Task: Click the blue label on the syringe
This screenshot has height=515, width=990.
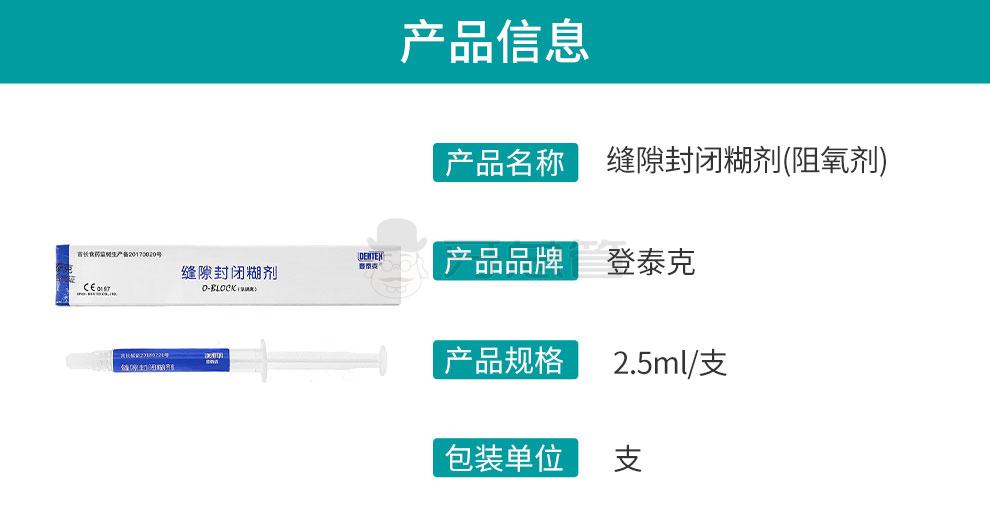Action: point(170,360)
